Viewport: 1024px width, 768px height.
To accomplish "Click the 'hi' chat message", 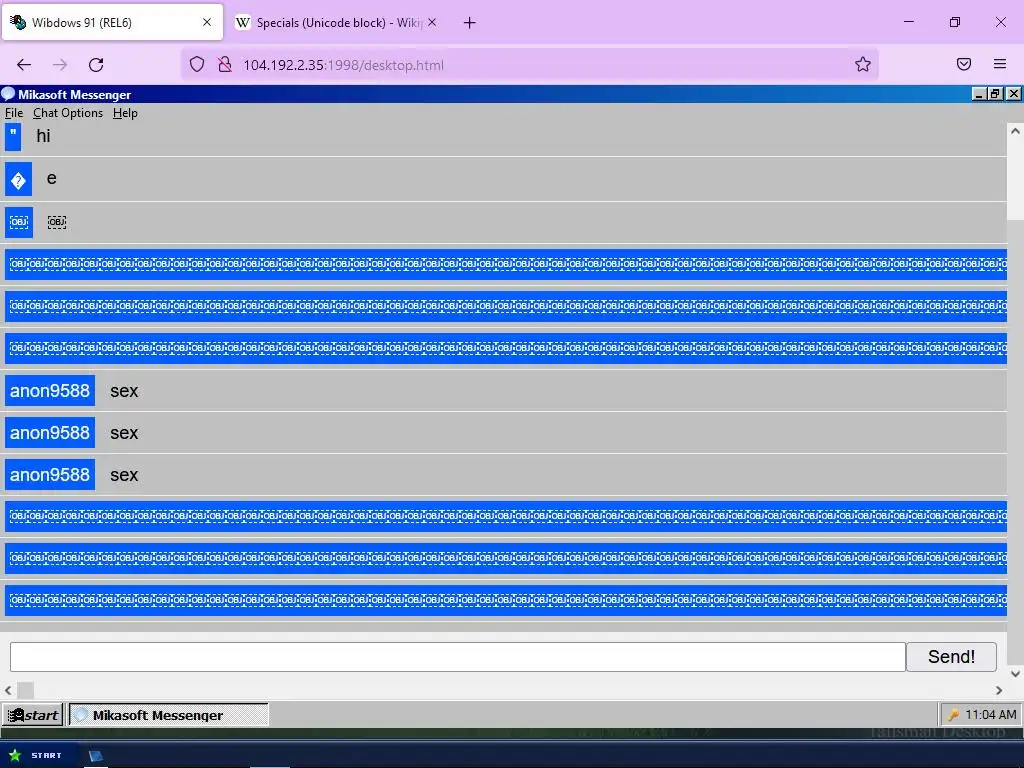I will [43, 136].
